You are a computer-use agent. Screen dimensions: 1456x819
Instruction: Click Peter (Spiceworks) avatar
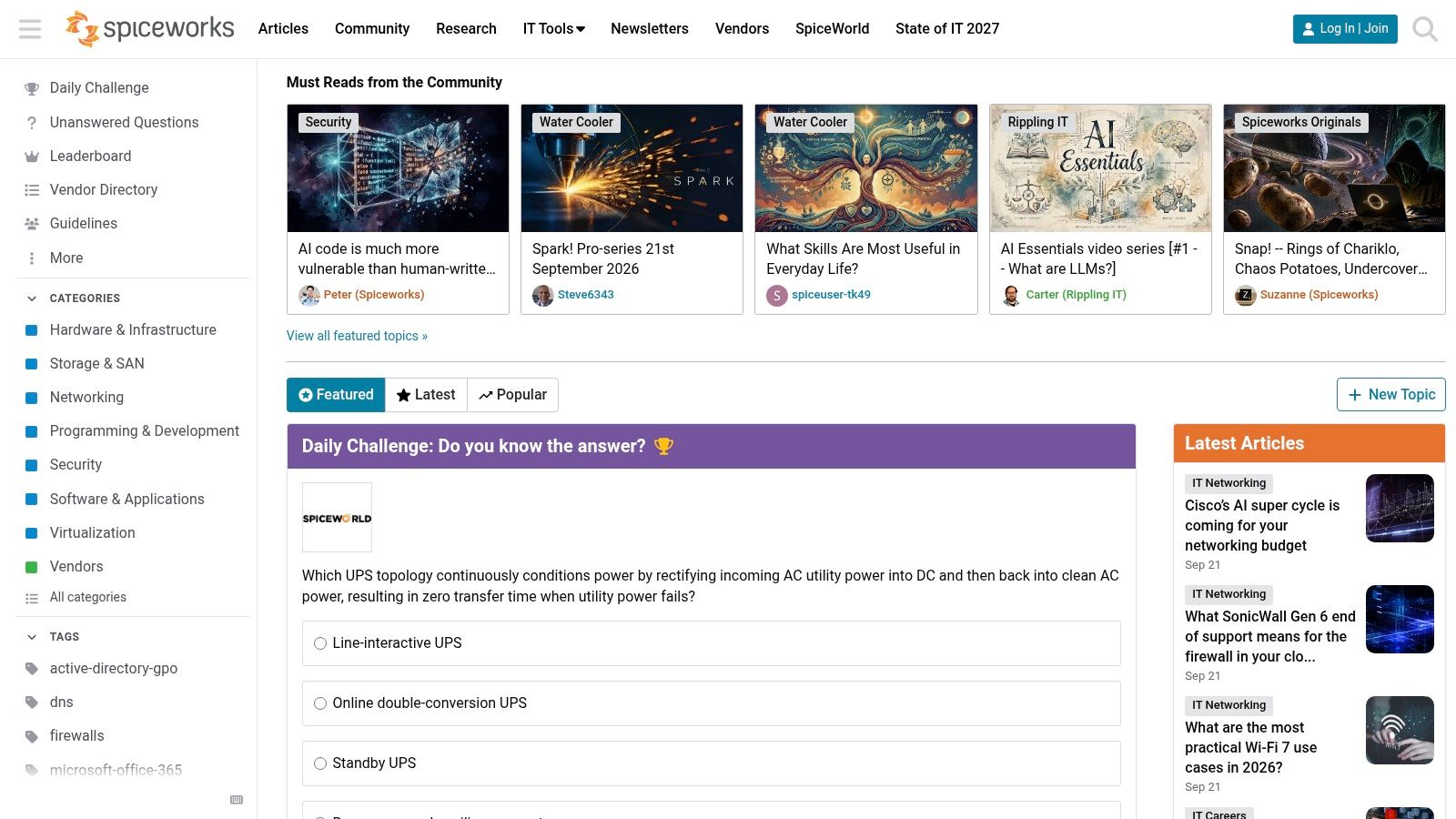coord(309,295)
